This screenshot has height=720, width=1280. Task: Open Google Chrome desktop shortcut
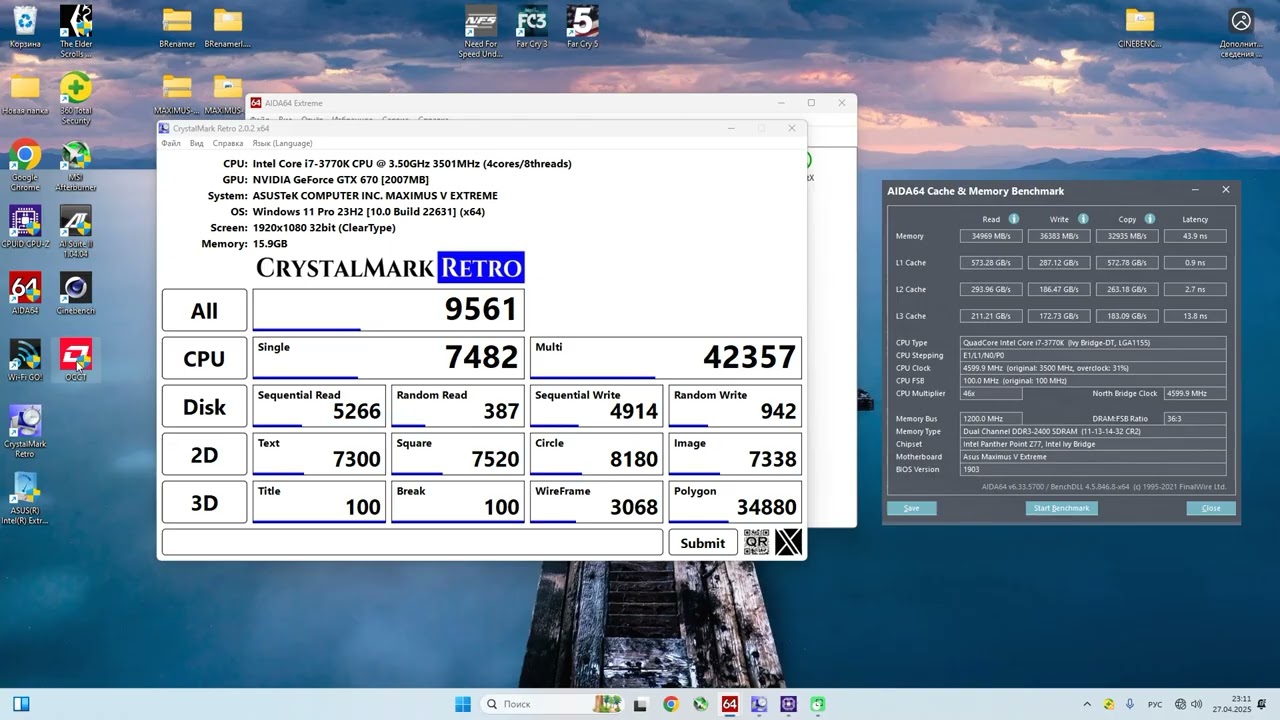25,165
